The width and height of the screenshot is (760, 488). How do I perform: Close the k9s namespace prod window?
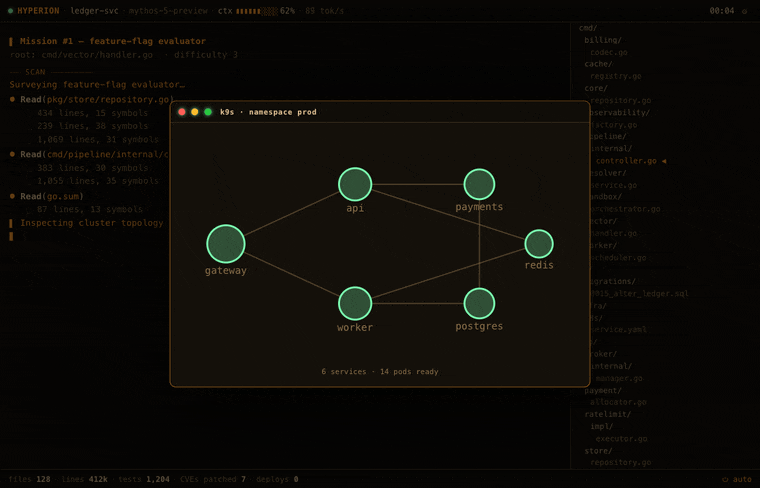tap(182, 112)
